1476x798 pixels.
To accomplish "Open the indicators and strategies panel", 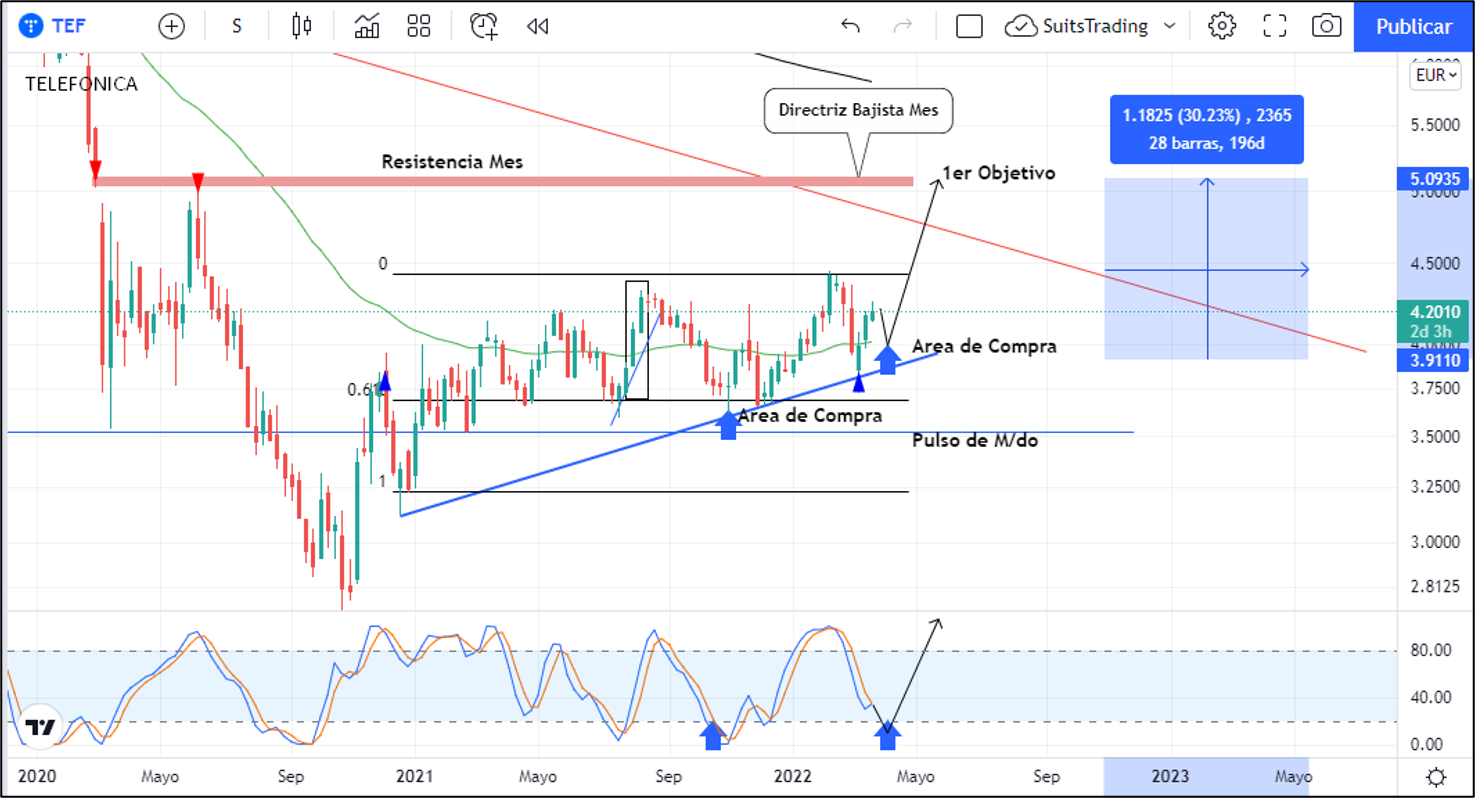I will [x=367, y=26].
